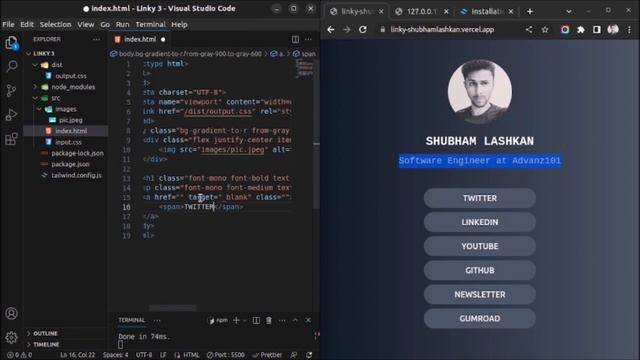Click Port: 5500 Live Server status
This screenshot has height=360, width=640.
coord(225,355)
